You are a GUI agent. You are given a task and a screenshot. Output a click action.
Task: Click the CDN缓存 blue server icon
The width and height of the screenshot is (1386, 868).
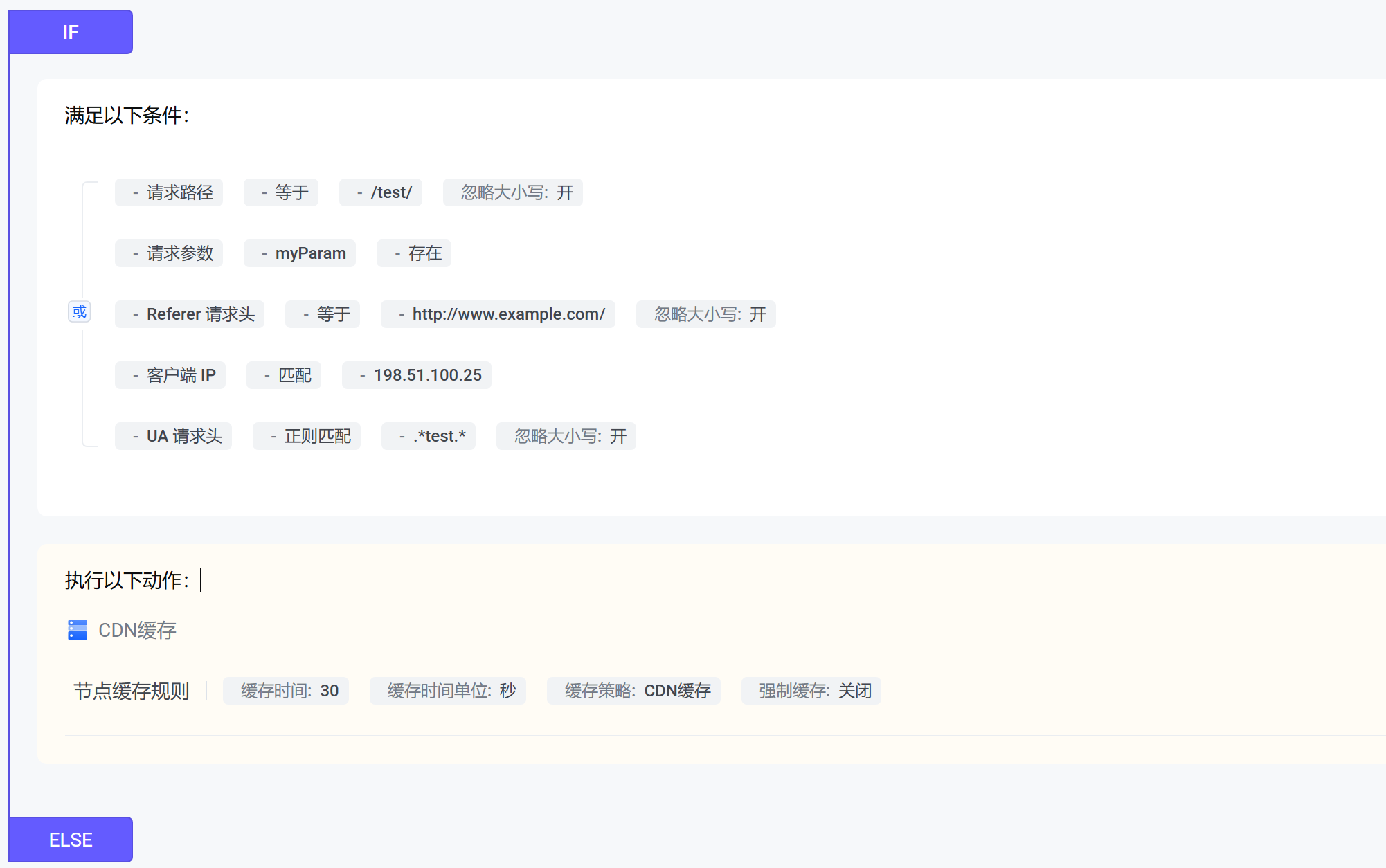[x=78, y=630]
